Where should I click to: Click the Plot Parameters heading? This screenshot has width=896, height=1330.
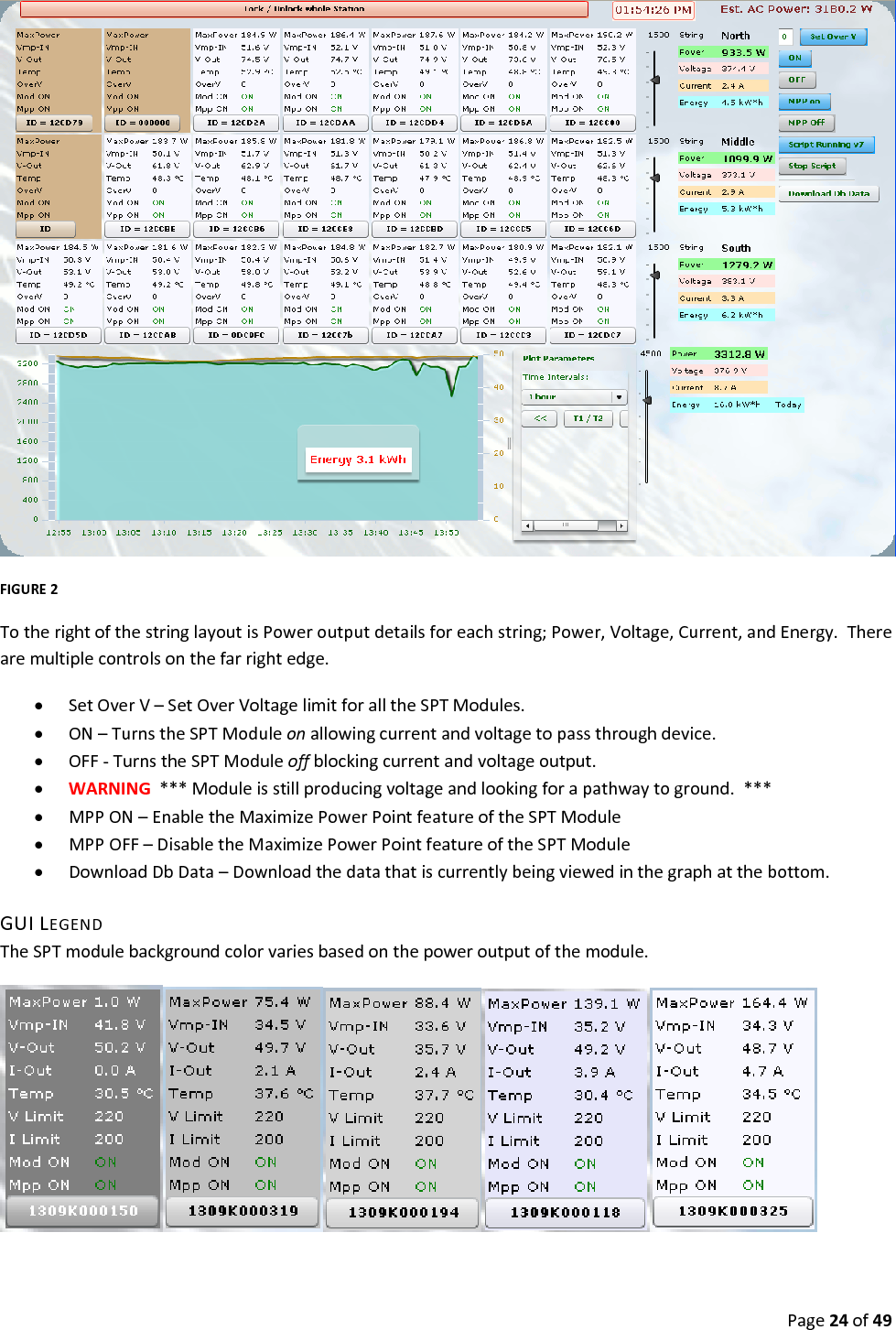tap(558, 359)
